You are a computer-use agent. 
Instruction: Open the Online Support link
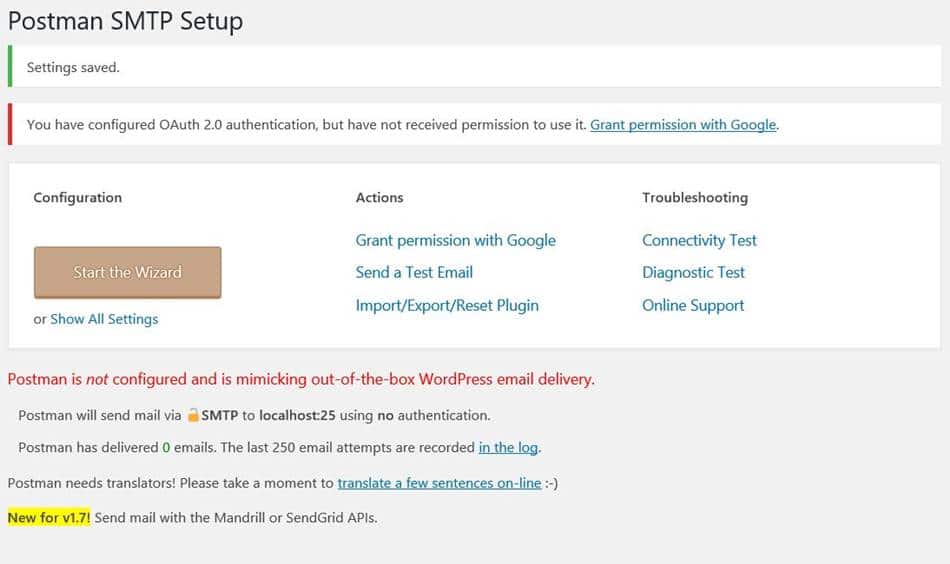click(x=693, y=305)
